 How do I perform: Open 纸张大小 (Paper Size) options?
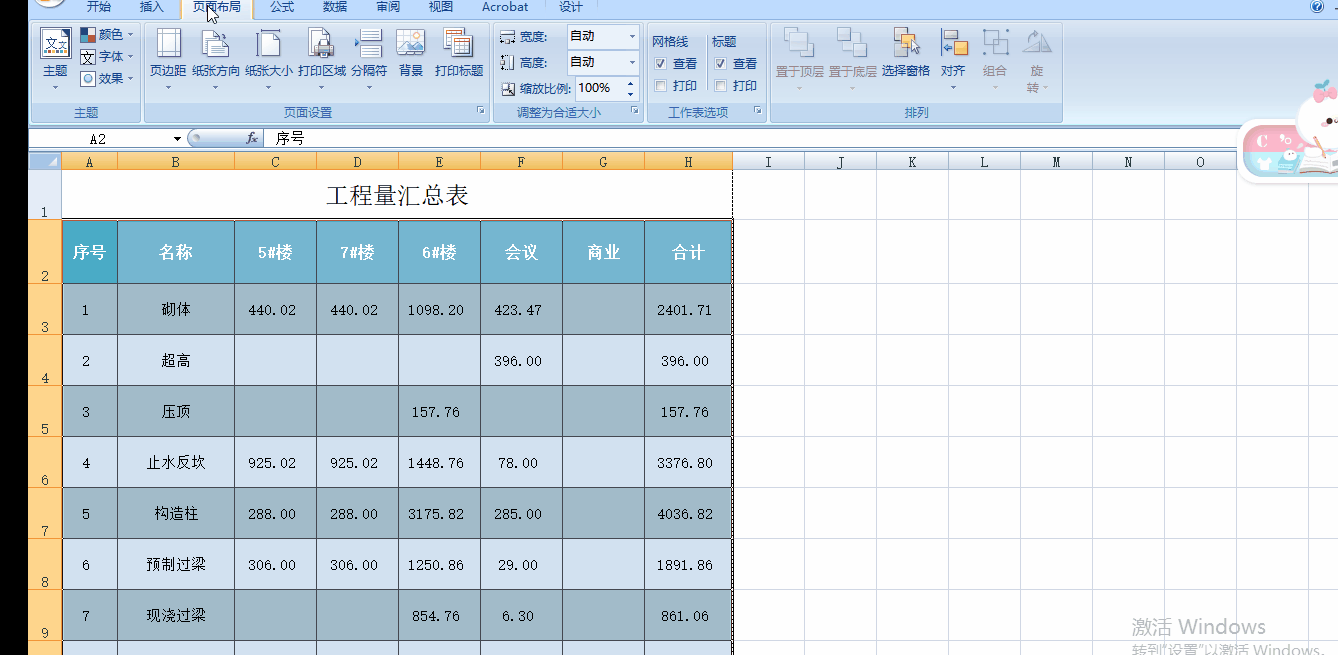pos(268,55)
